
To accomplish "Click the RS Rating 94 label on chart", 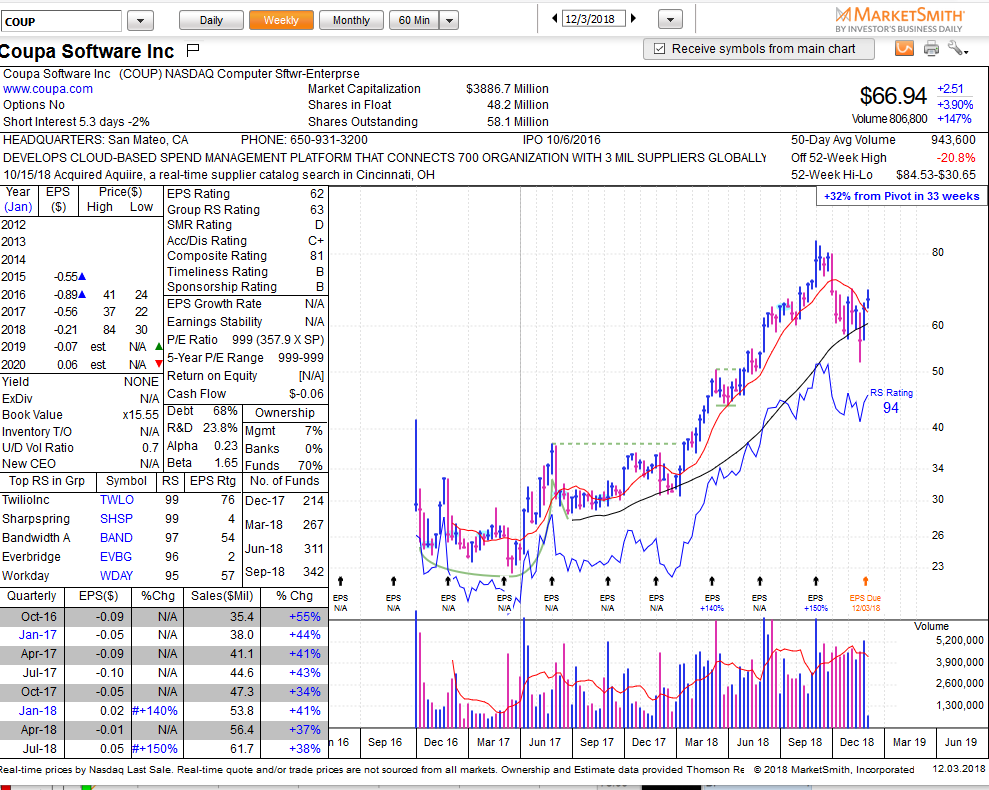I will coord(891,401).
